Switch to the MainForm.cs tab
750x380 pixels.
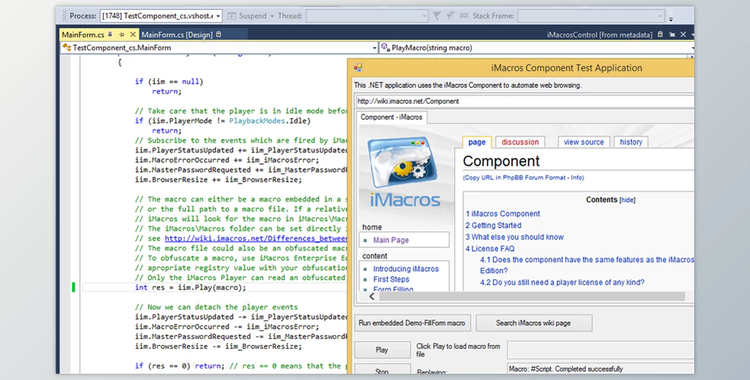83,34
